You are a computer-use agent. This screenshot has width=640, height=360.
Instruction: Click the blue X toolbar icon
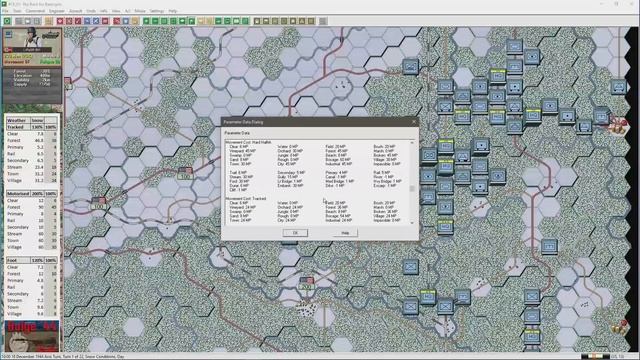pos(96,21)
